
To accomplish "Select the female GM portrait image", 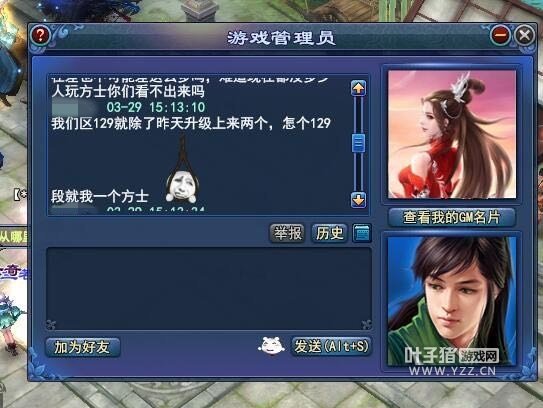I will (x=452, y=134).
